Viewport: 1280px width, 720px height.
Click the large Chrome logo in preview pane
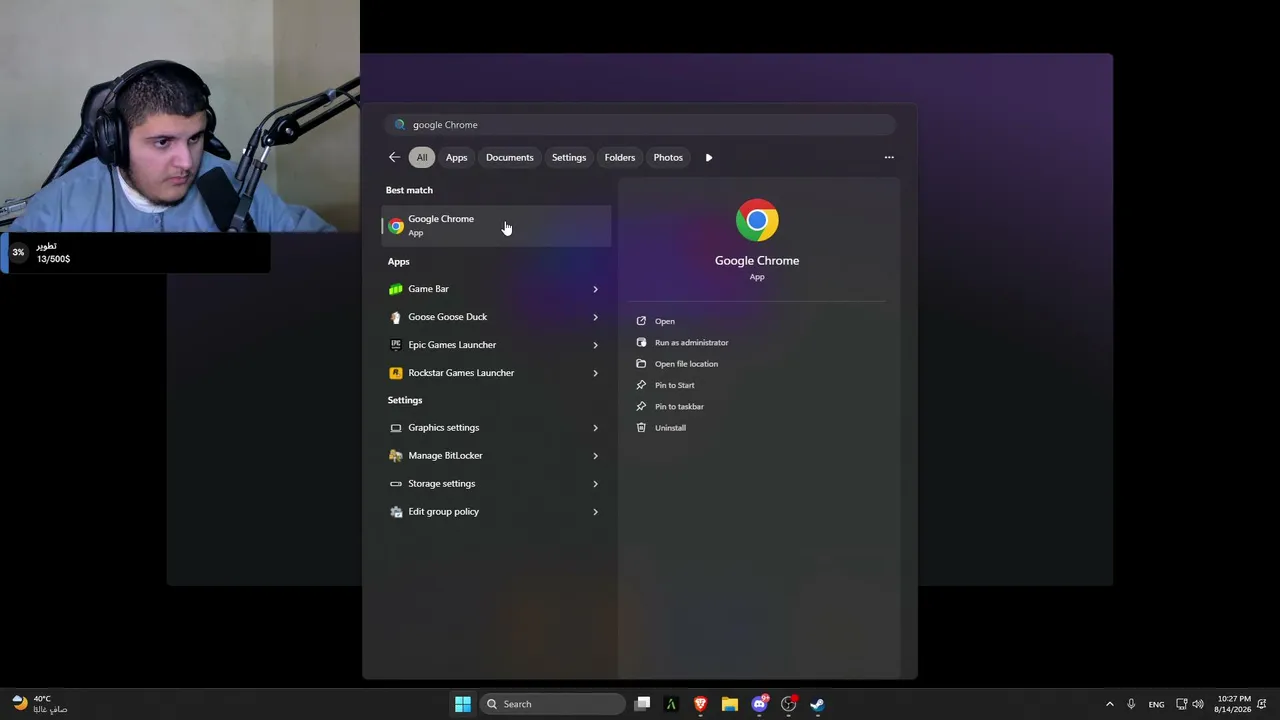coord(757,220)
